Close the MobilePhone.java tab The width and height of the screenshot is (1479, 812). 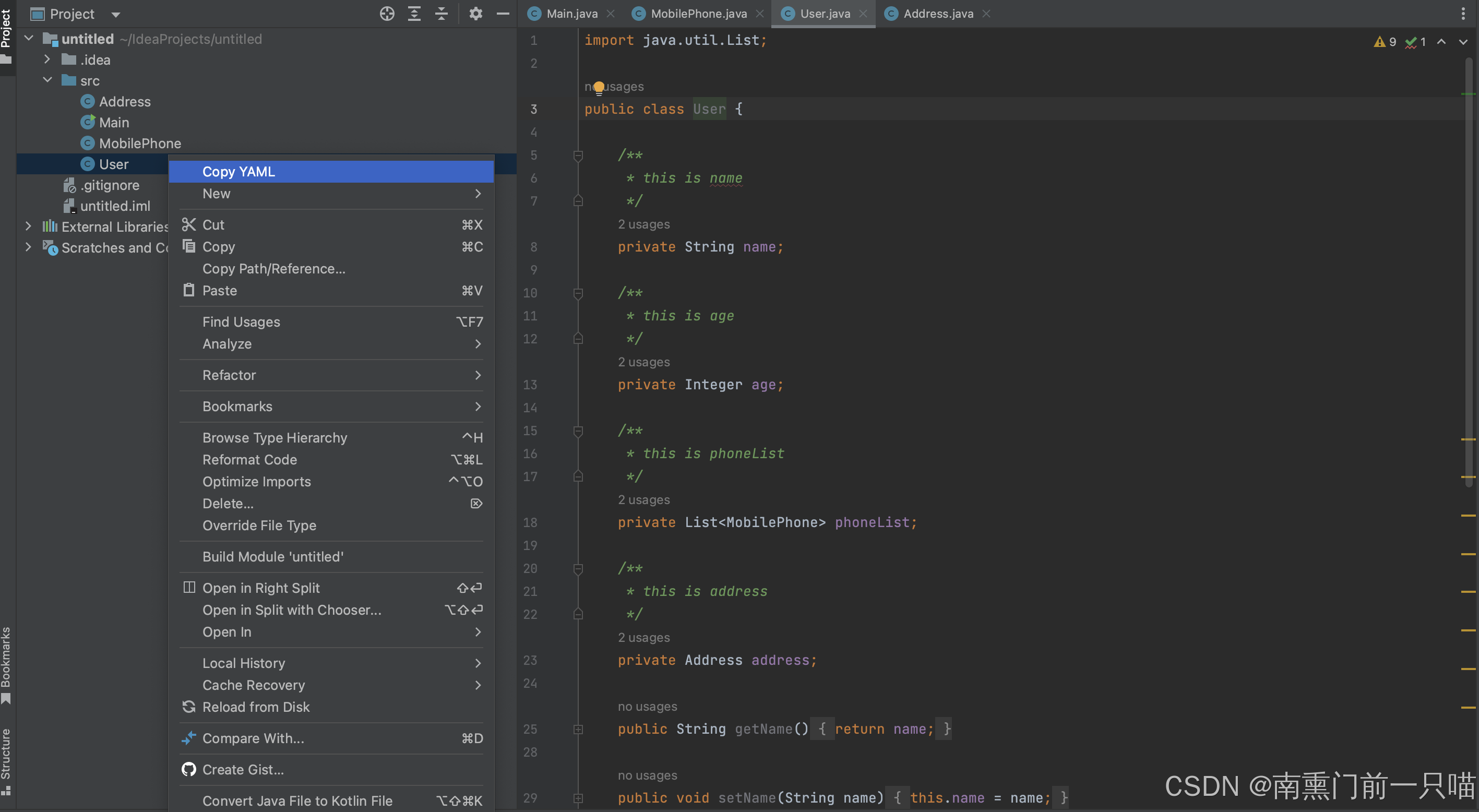coord(759,14)
